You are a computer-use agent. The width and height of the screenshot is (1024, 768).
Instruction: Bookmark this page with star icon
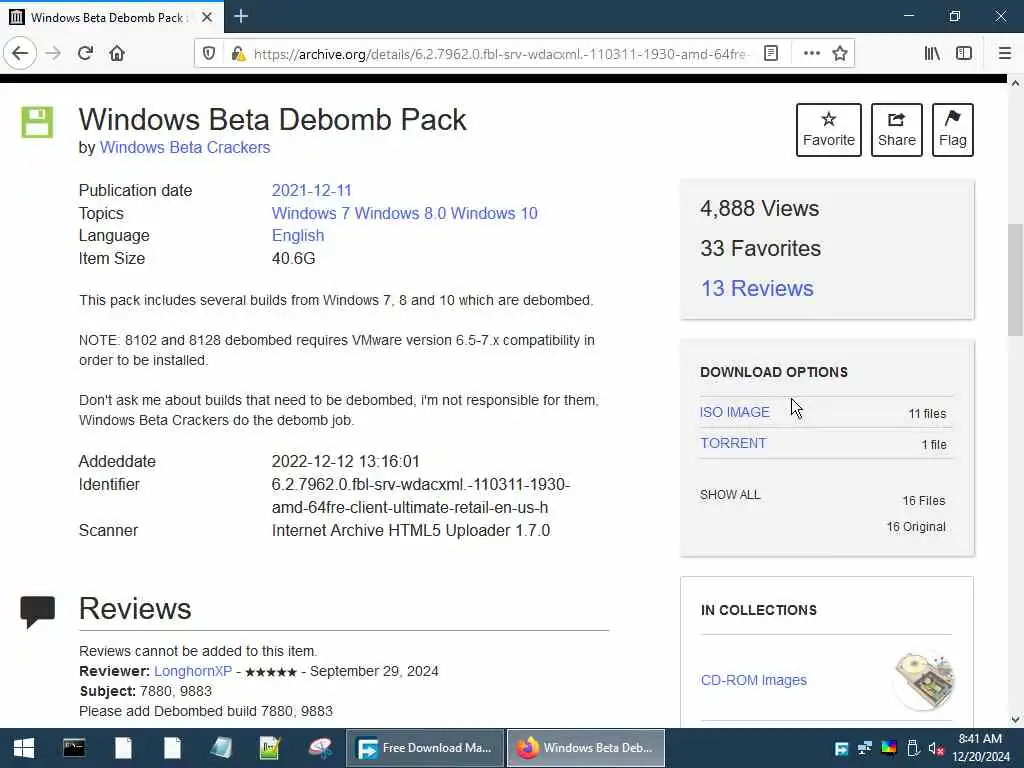click(840, 54)
